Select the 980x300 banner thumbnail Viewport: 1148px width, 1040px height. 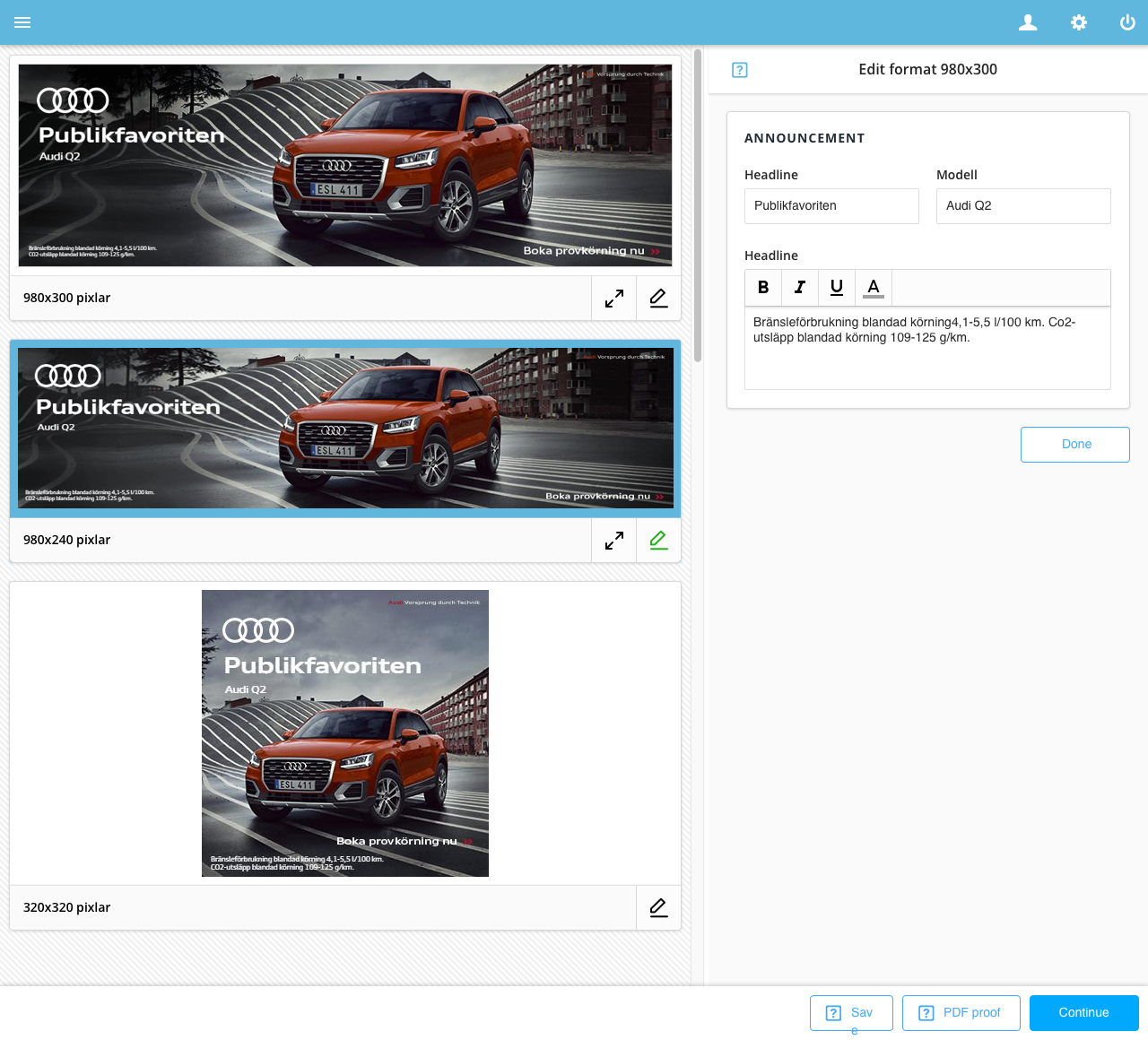pyautogui.click(x=345, y=166)
